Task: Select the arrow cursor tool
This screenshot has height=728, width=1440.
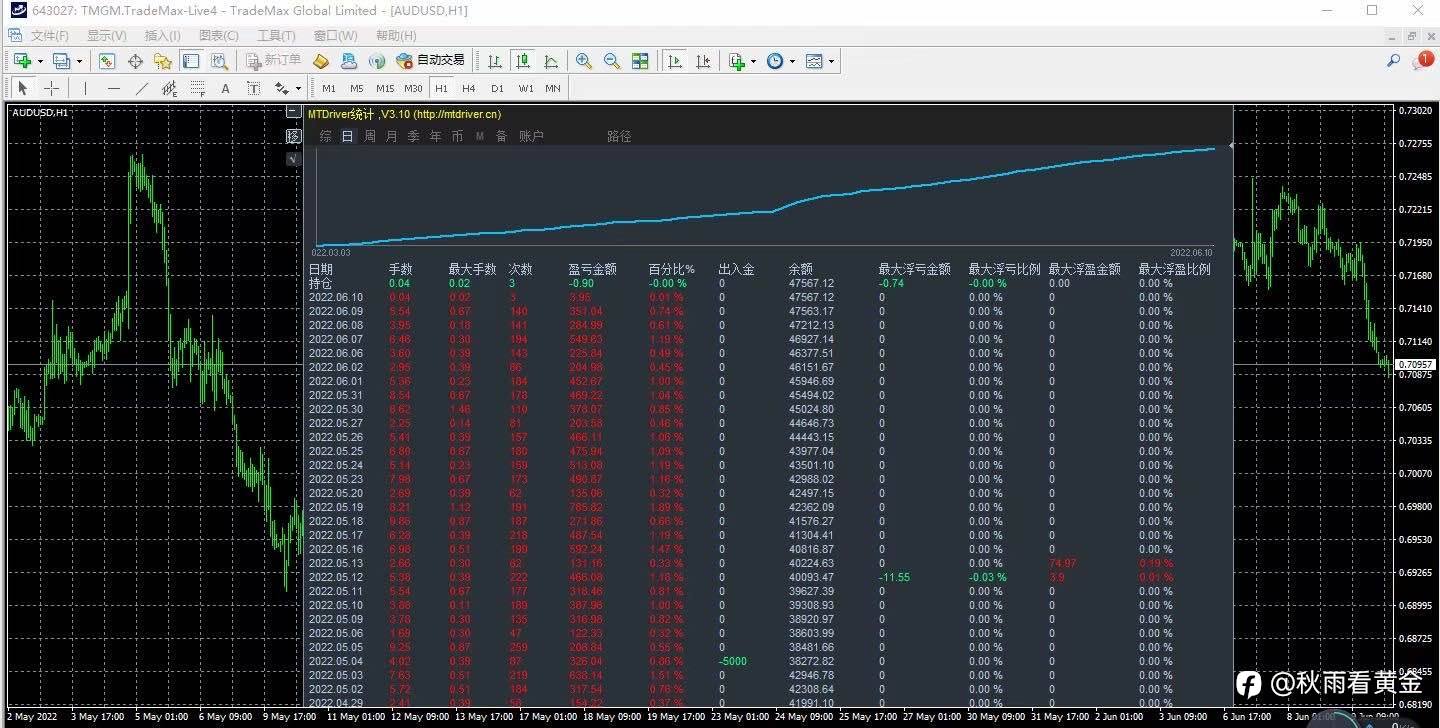Action: click(x=24, y=88)
